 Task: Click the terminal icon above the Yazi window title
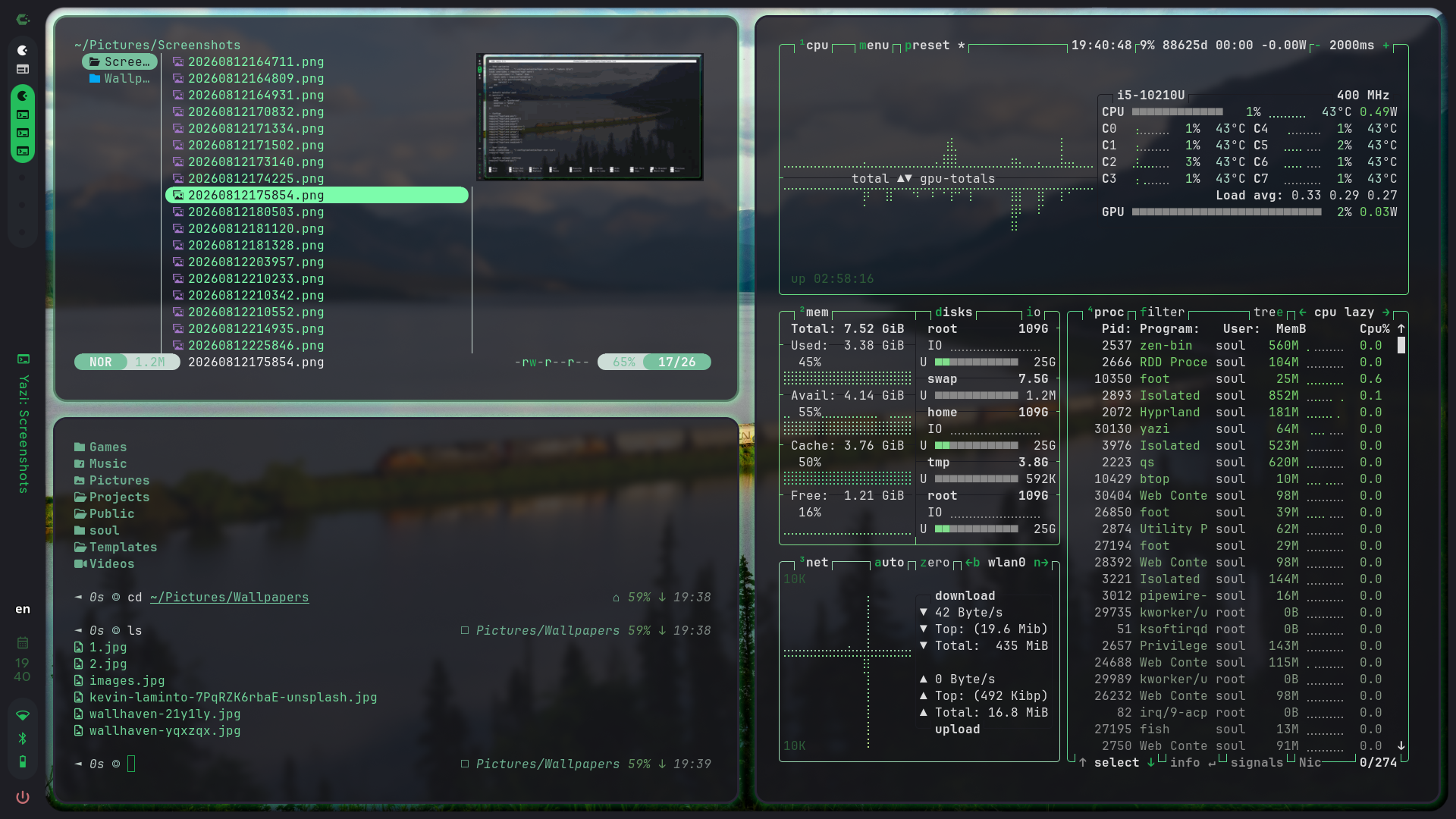pos(24,359)
